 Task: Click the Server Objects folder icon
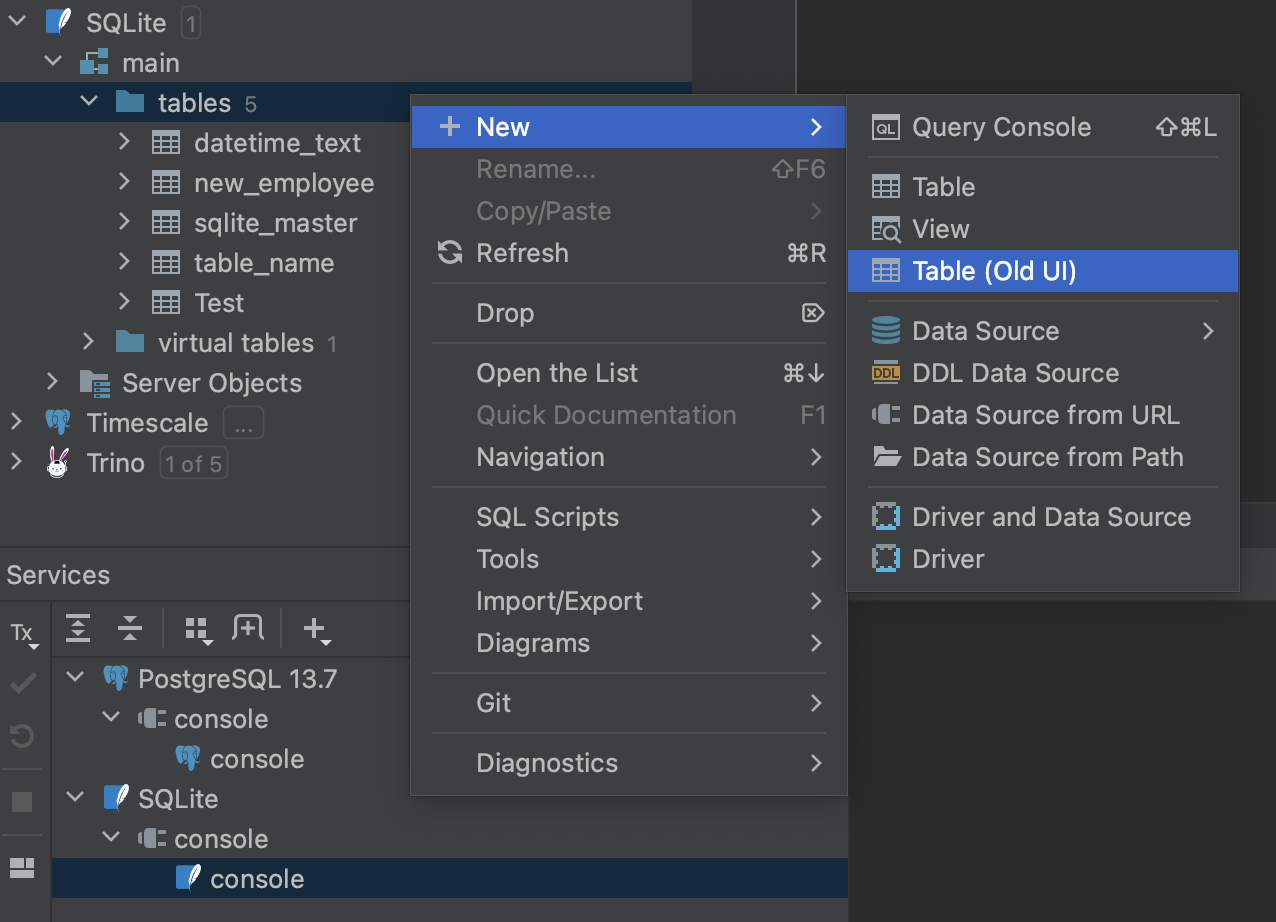pos(94,383)
